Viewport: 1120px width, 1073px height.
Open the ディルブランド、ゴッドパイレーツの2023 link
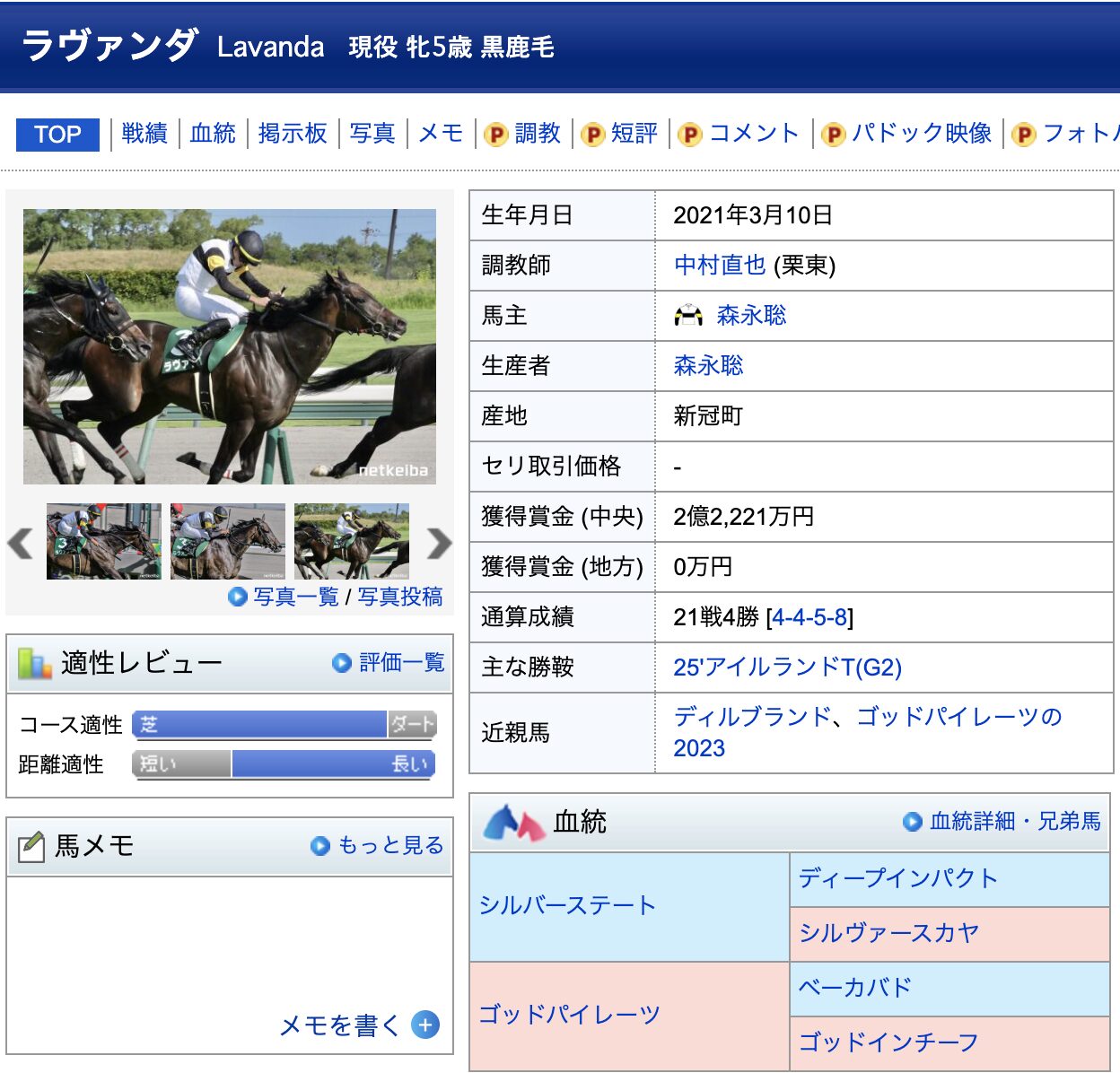point(868,732)
